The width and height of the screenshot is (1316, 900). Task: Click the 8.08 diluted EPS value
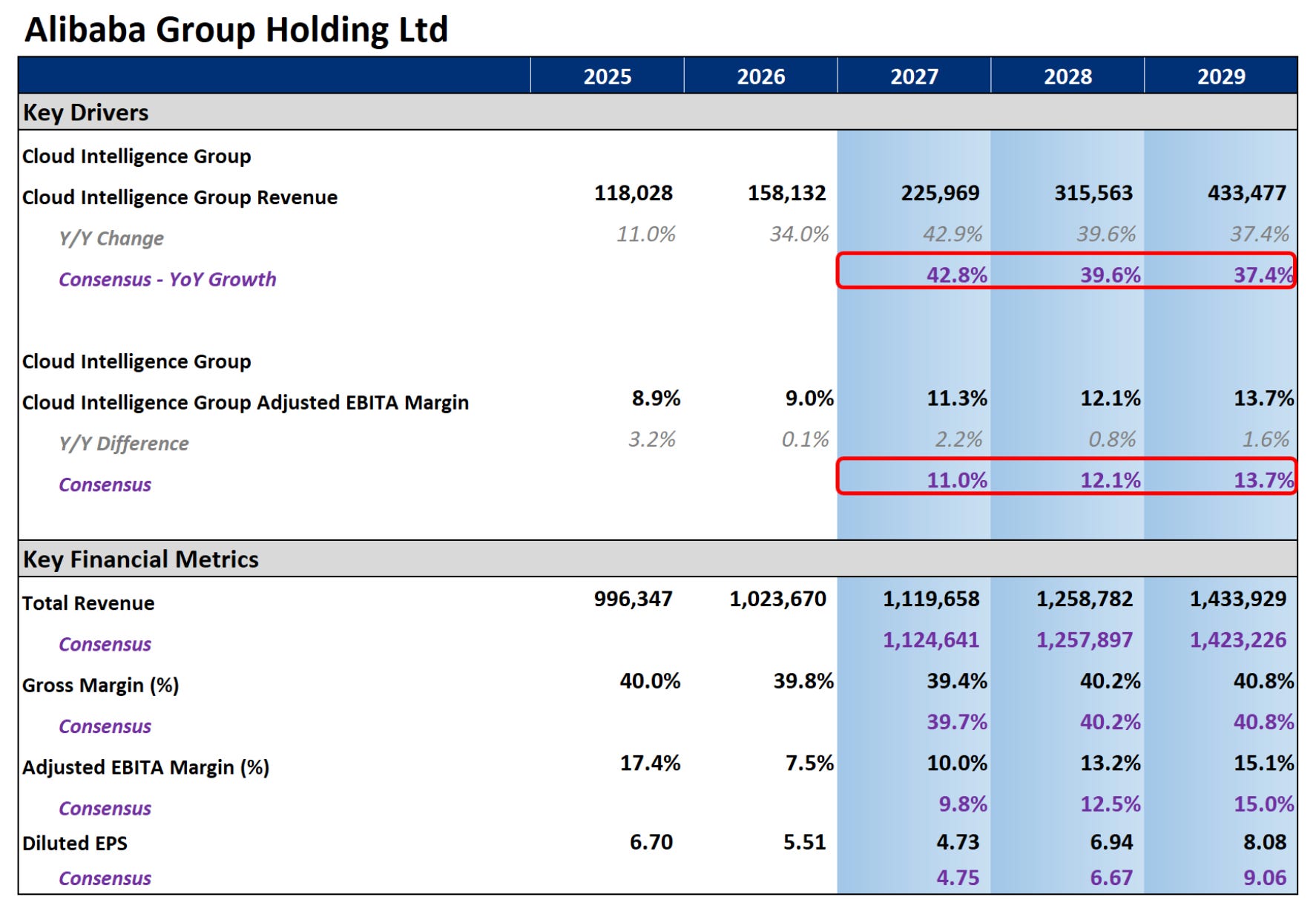coord(1266,842)
